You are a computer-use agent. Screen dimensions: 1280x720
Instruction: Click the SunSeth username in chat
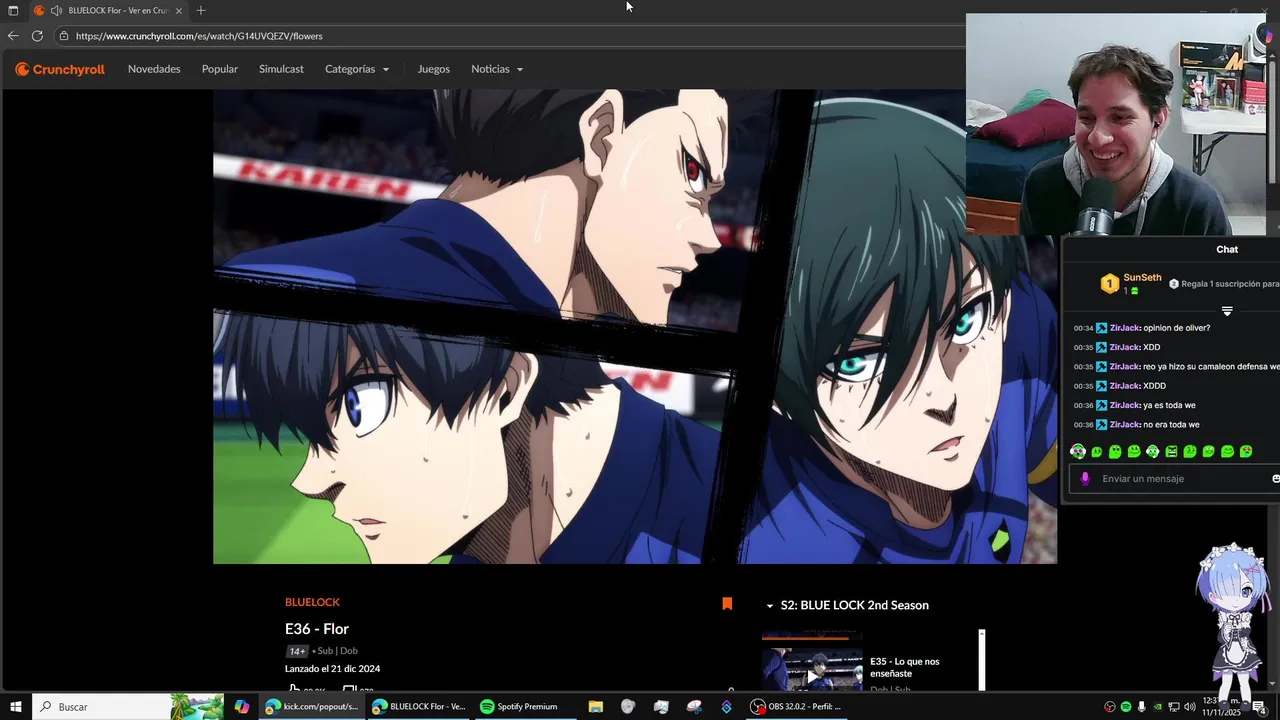1142,278
